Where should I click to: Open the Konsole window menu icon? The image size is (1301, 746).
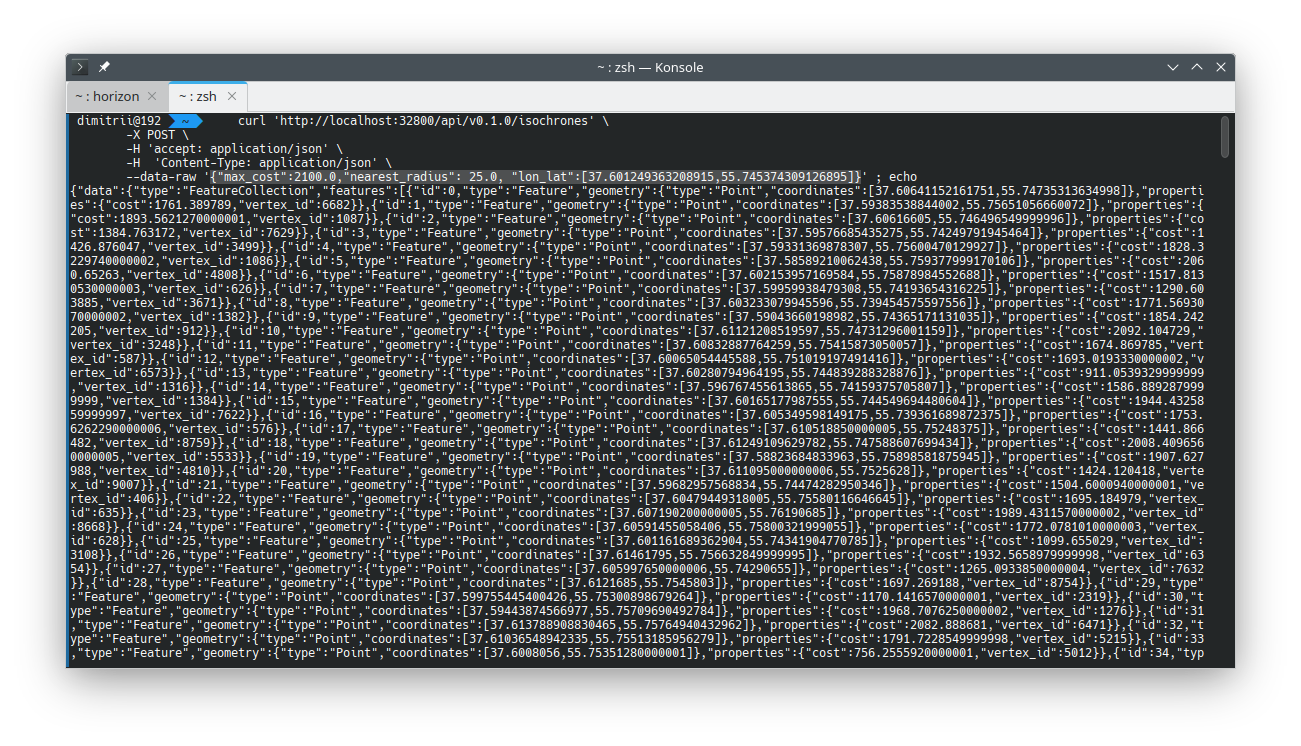(x=82, y=67)
